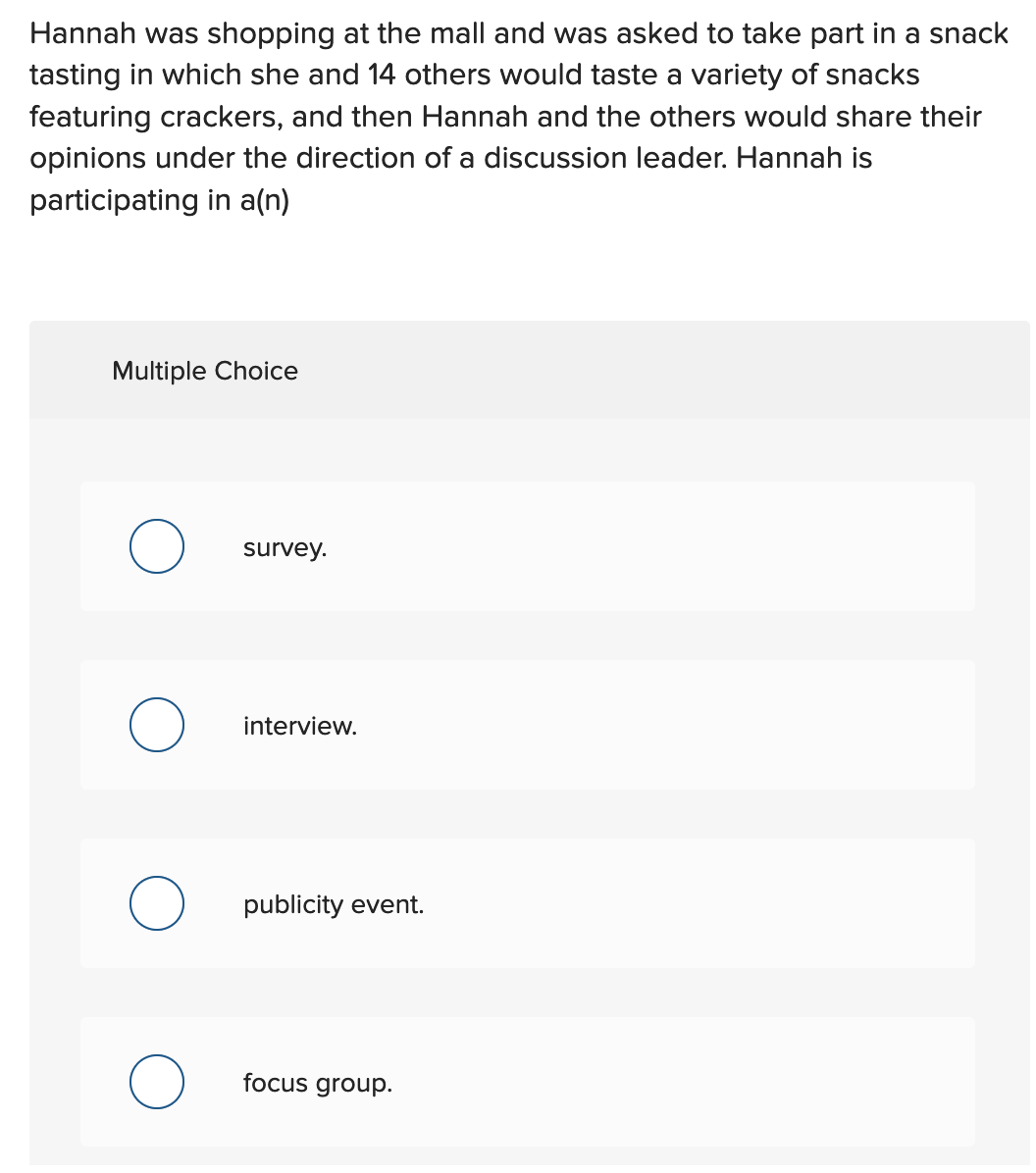Image resolution: width=1036 pixels, height=1173 pixels.
Task: Choose the "publicity event." radio button
Action: [x=157, y=903]
